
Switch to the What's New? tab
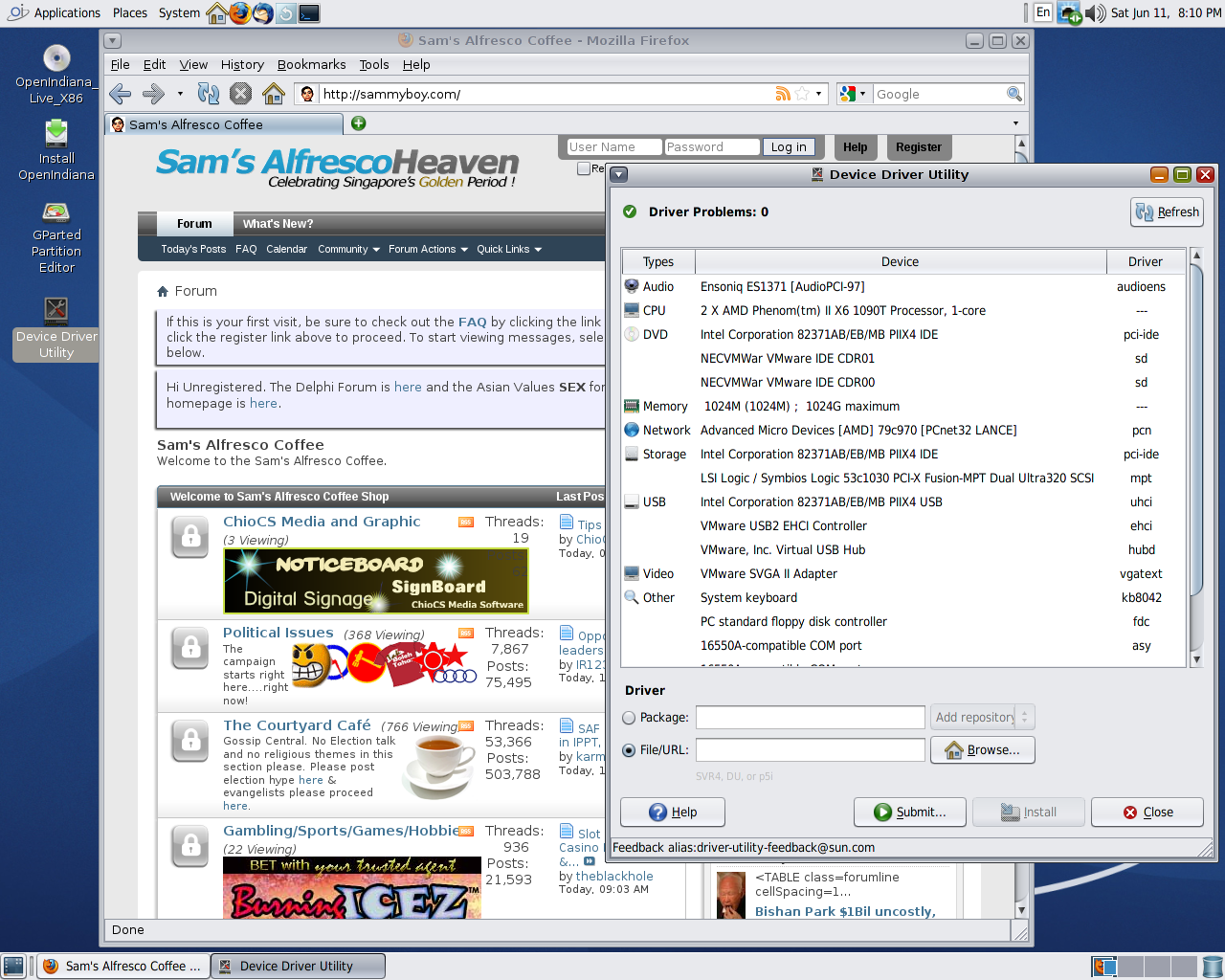(x=278, y=224)
